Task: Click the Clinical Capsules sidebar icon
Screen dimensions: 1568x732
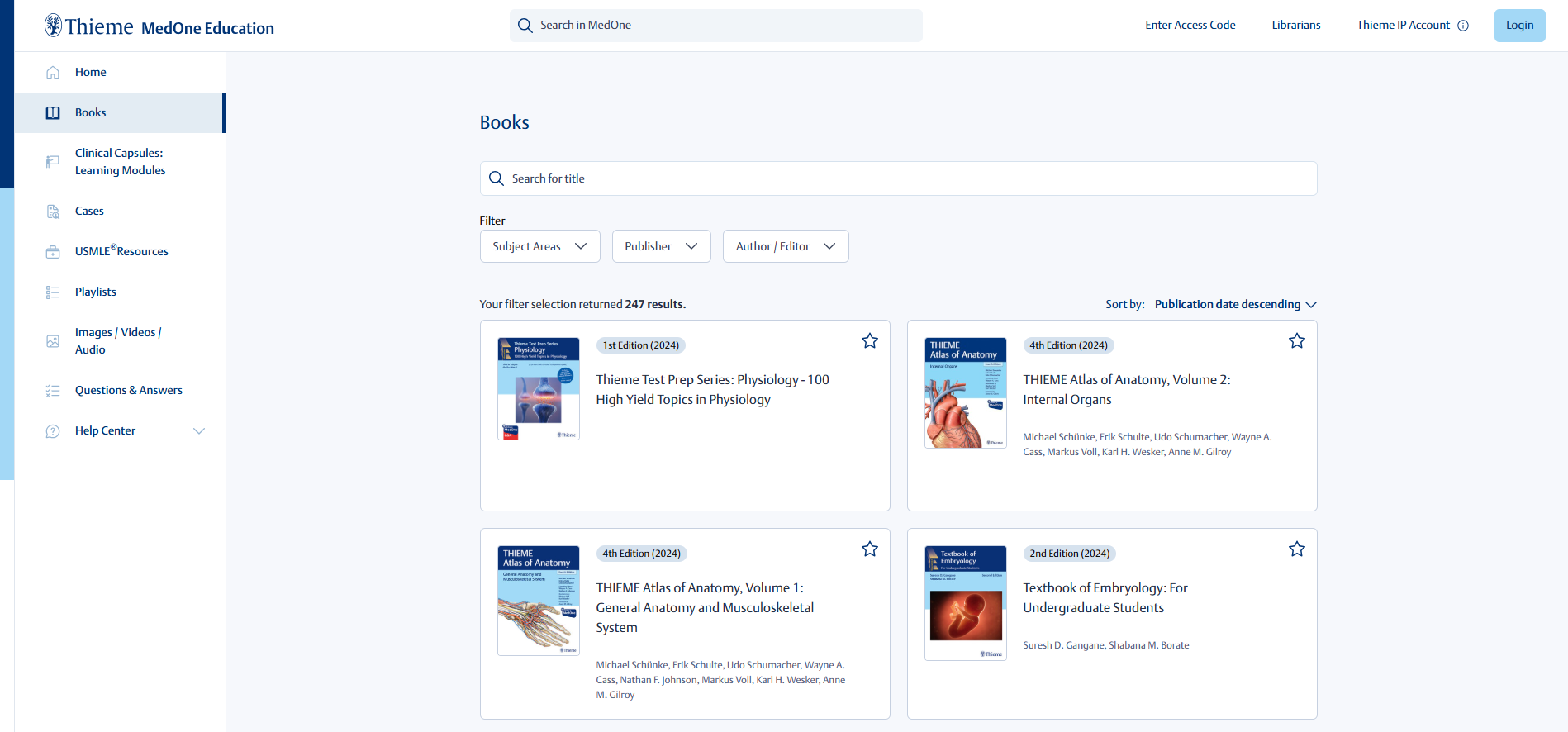Action: (x=53, y=162)
